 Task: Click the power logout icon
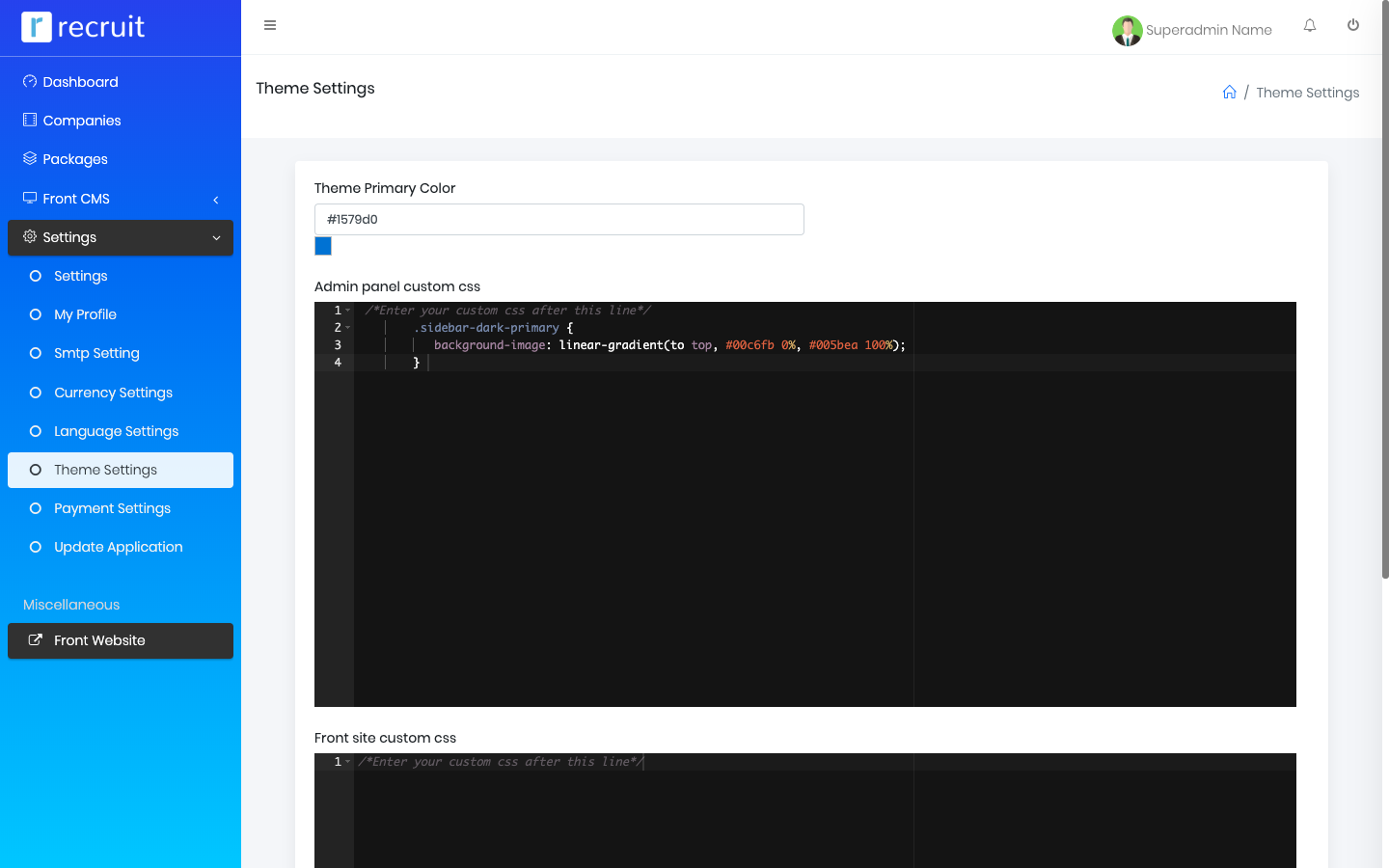1353,26
